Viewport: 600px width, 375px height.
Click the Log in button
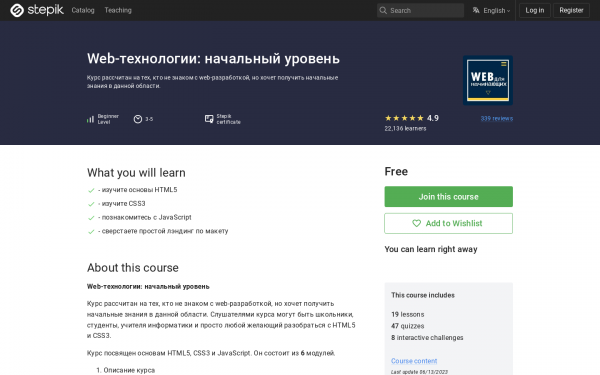pos(535,10)
